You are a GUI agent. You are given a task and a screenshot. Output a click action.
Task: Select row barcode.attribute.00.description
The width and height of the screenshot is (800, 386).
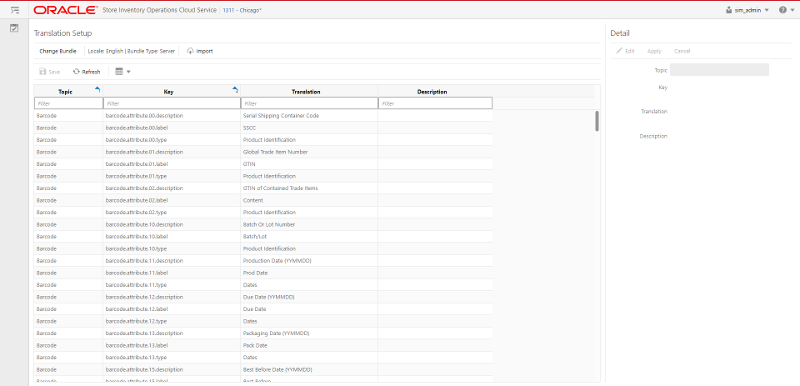click(x=263, y=116)
